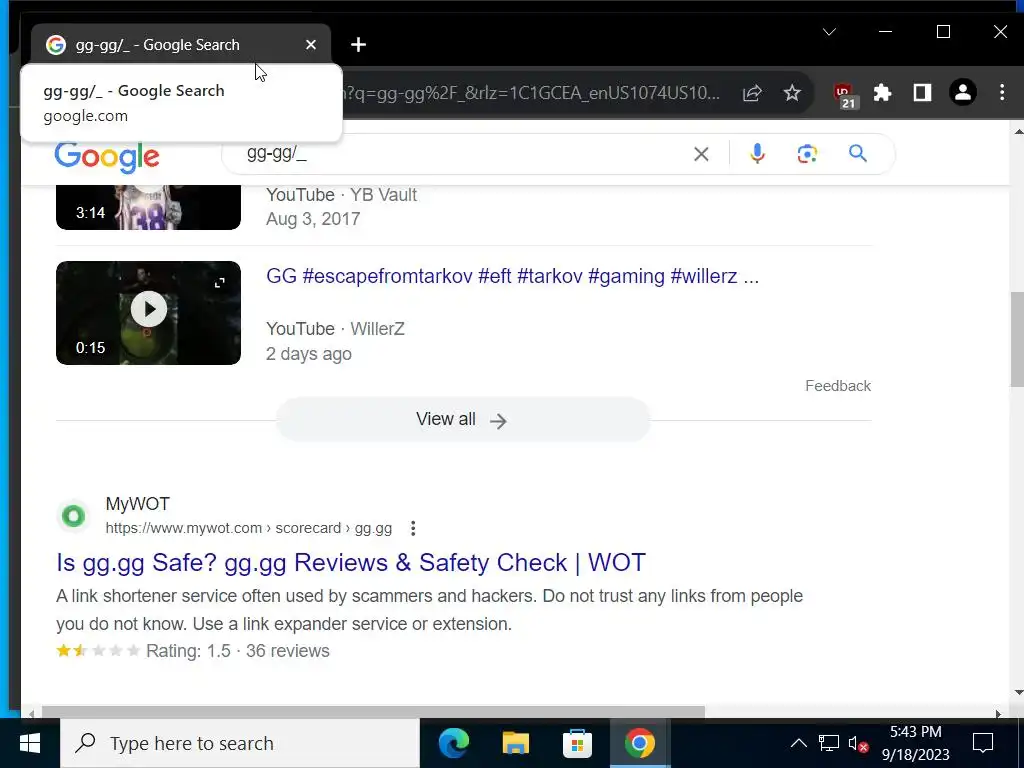
Task: Open the Chrome profile avatar
Action: 962,93
